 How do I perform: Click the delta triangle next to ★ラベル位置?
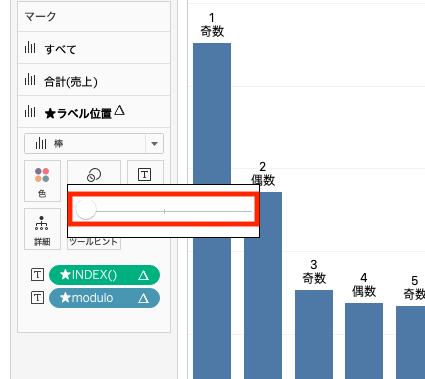click(119, 110)
